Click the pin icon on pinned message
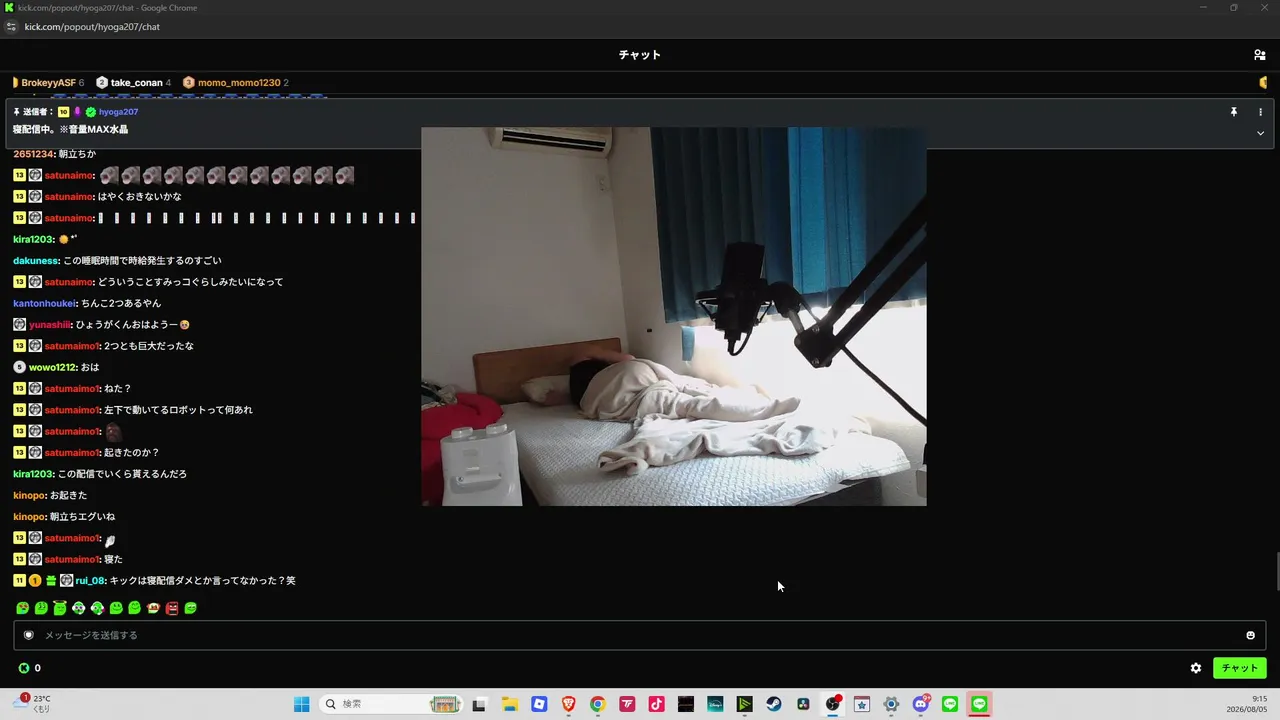Viewport: 1280px width, 720px height. (x=1234, y=112)
